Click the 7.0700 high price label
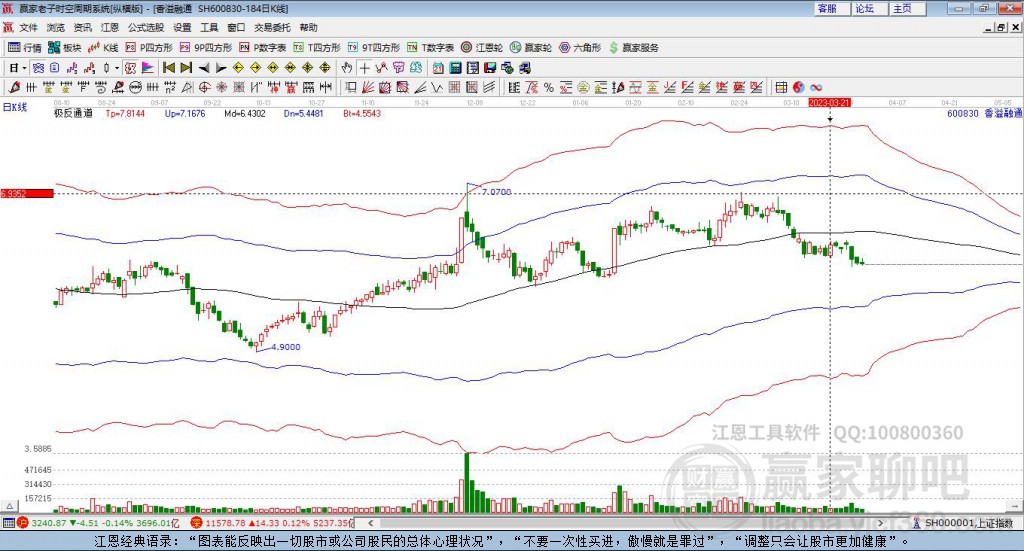This screenshot has height=551, width=1024. 497,192
